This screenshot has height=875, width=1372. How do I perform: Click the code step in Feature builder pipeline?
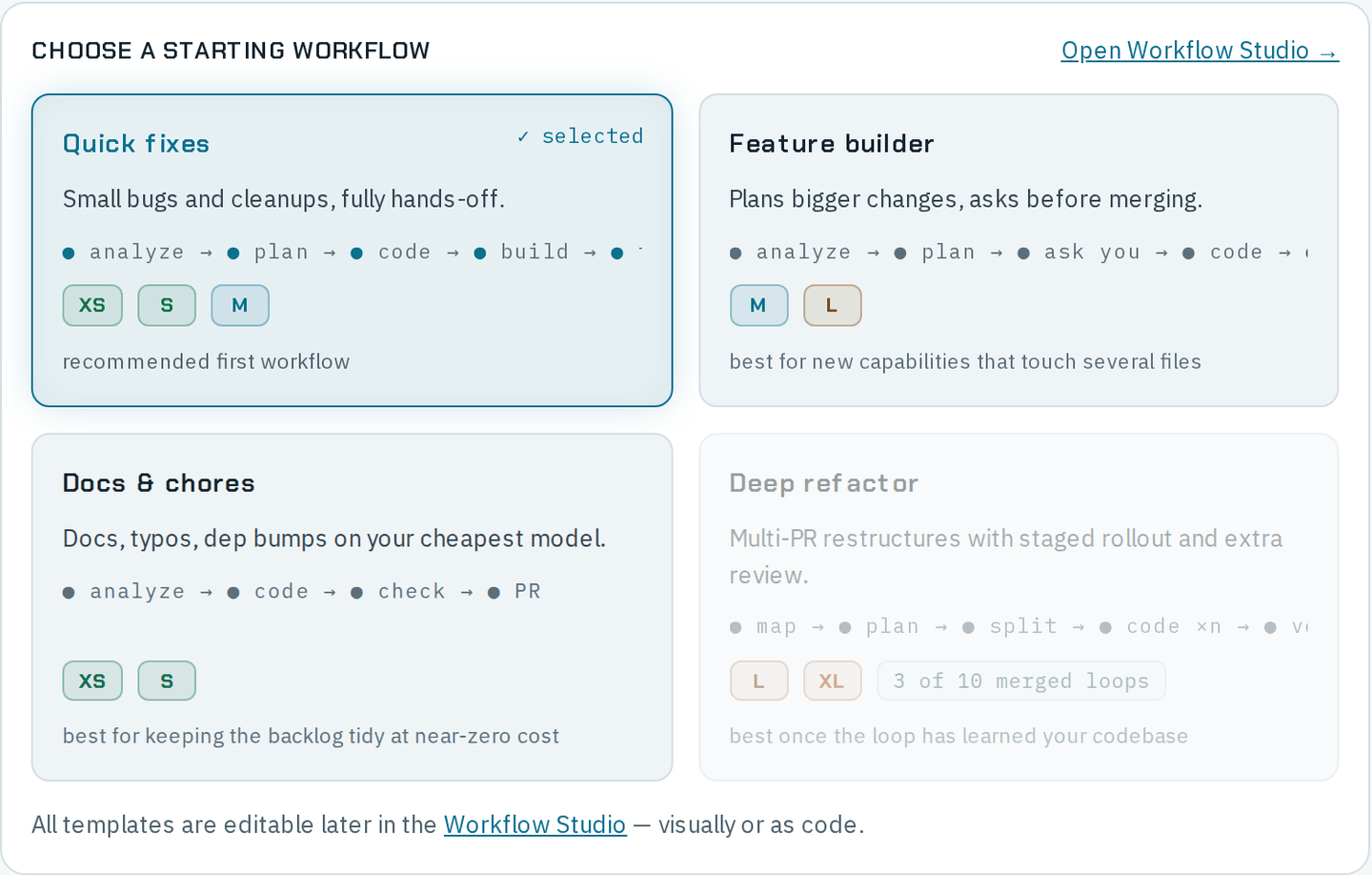(1222, 252)
